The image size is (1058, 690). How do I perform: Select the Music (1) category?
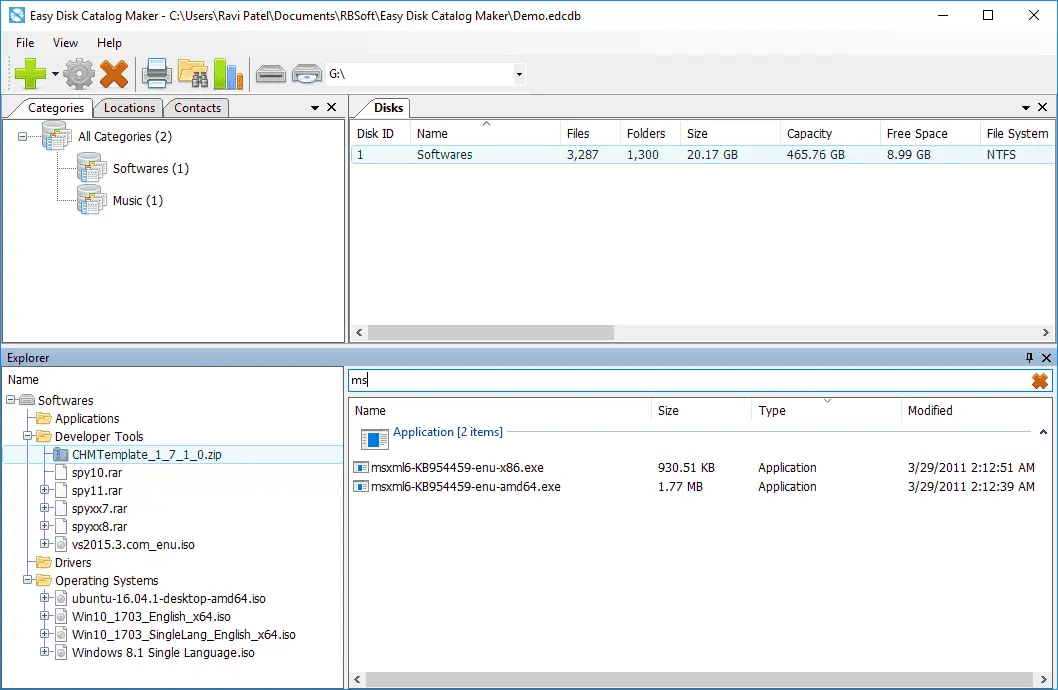coord(138,200)
